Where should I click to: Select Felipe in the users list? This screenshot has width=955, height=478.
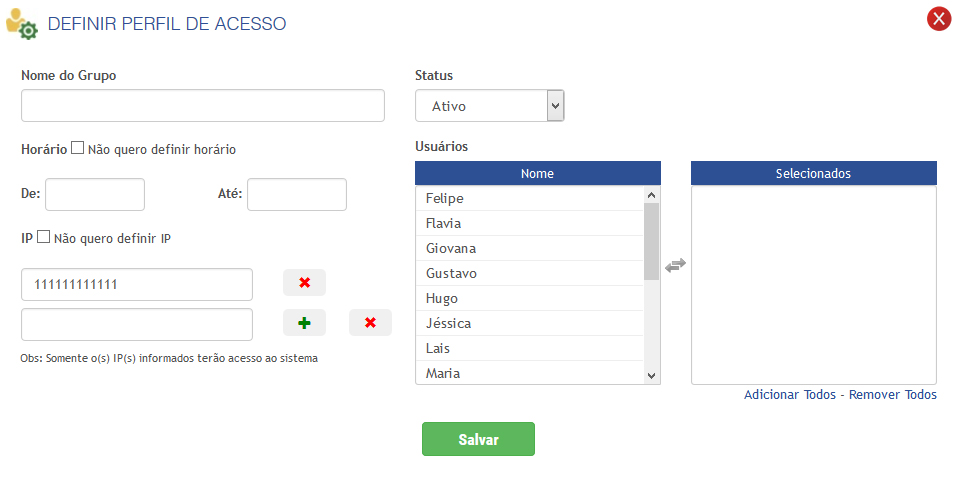(529, 198)
